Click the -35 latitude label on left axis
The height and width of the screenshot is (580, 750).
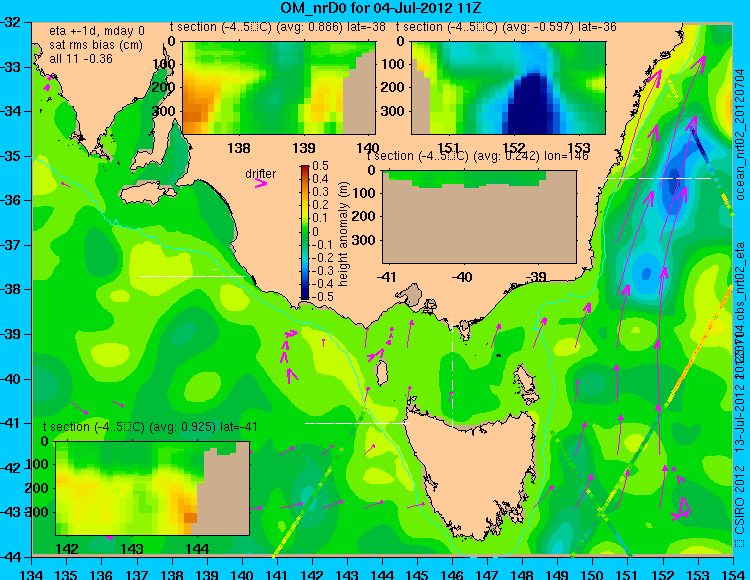click(11, 156)
